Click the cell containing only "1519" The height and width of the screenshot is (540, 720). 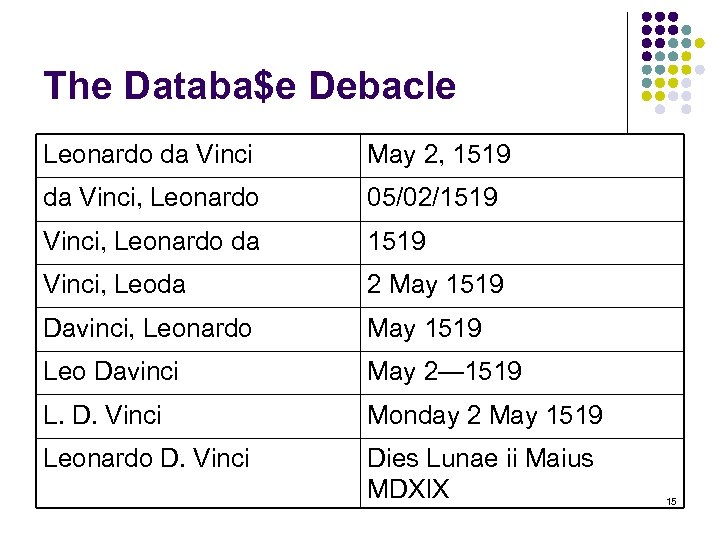point(397,241)
